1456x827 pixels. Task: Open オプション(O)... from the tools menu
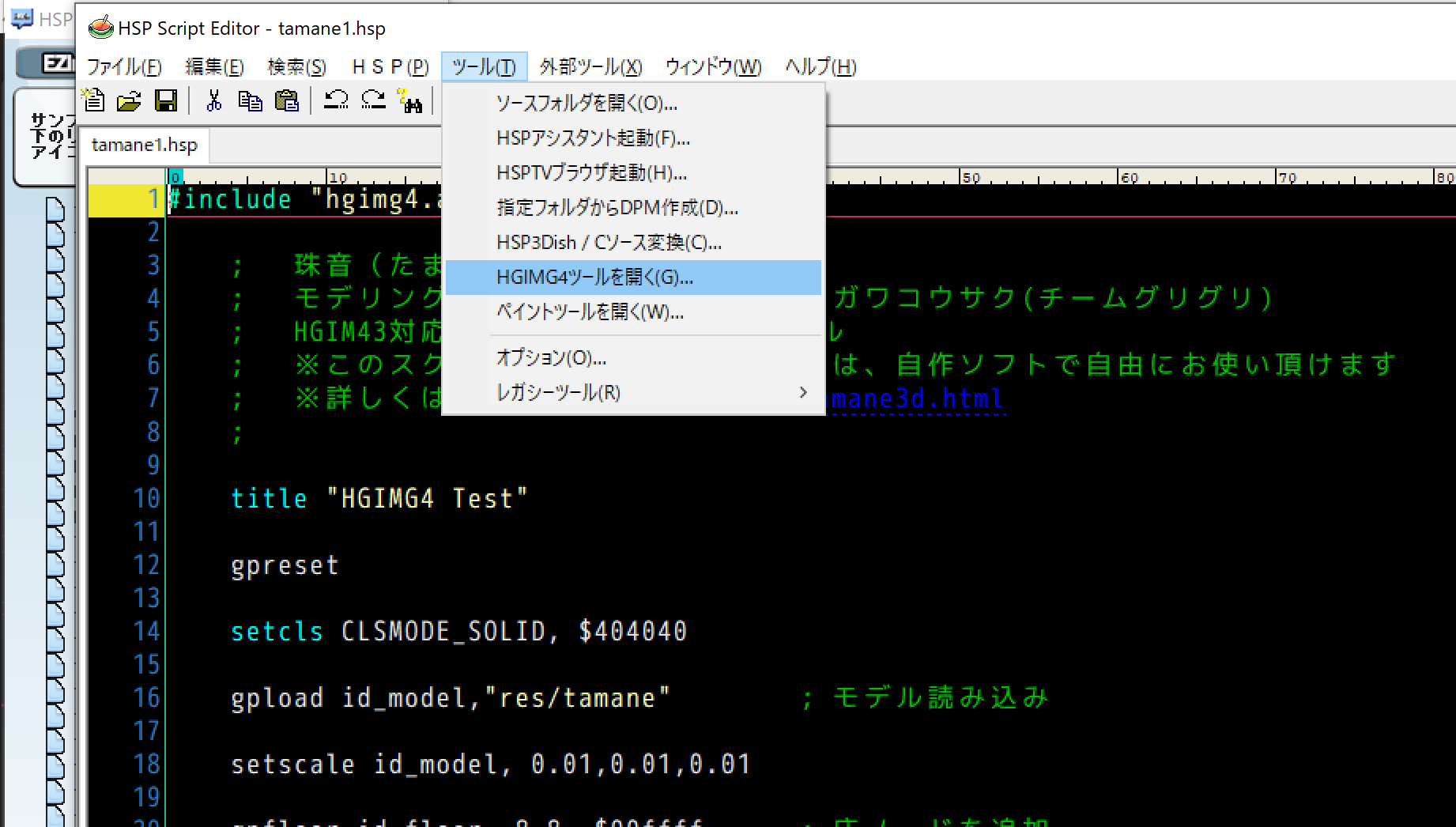tap(633, 358)
